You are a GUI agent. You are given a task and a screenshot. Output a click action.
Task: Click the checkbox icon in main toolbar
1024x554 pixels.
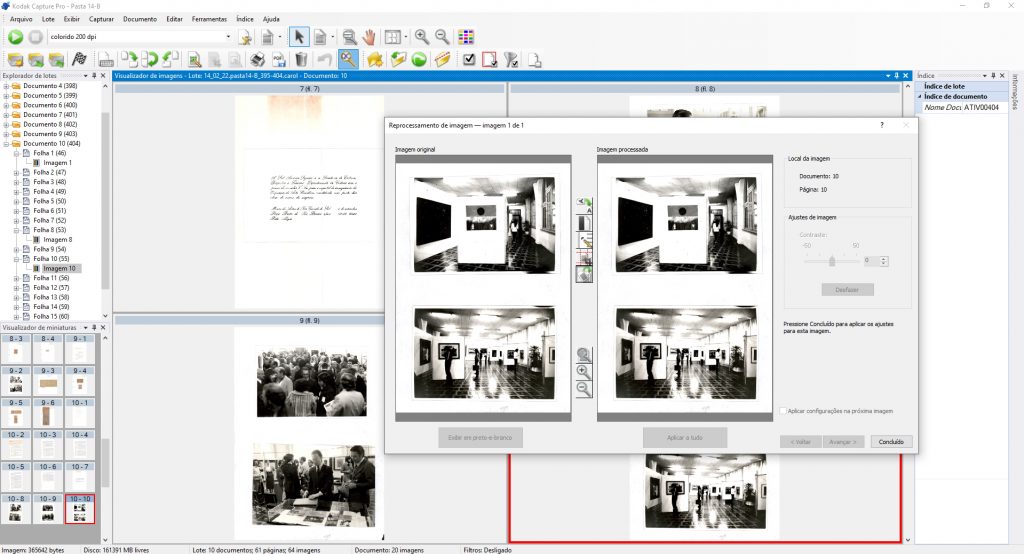(469, 59)
